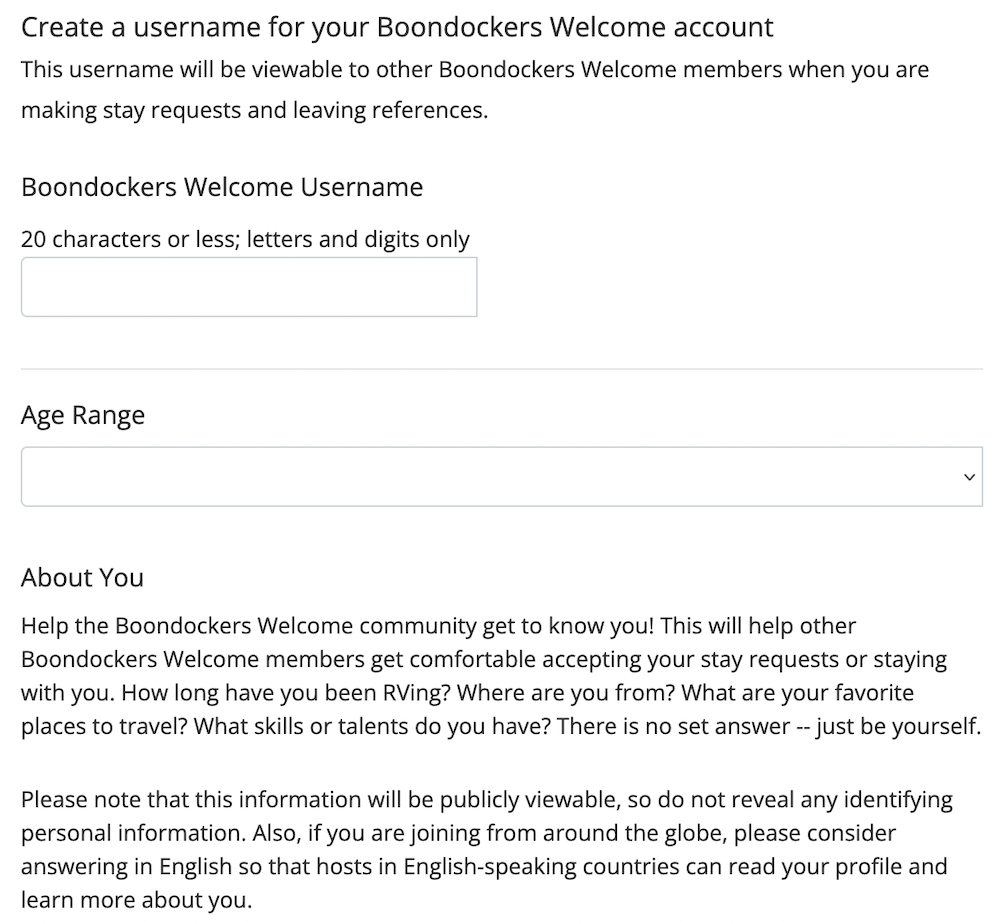The width and height of the screenshot is (1000, 923).
Task: Click the 'personal information' warning line
Action: [459, 833]
